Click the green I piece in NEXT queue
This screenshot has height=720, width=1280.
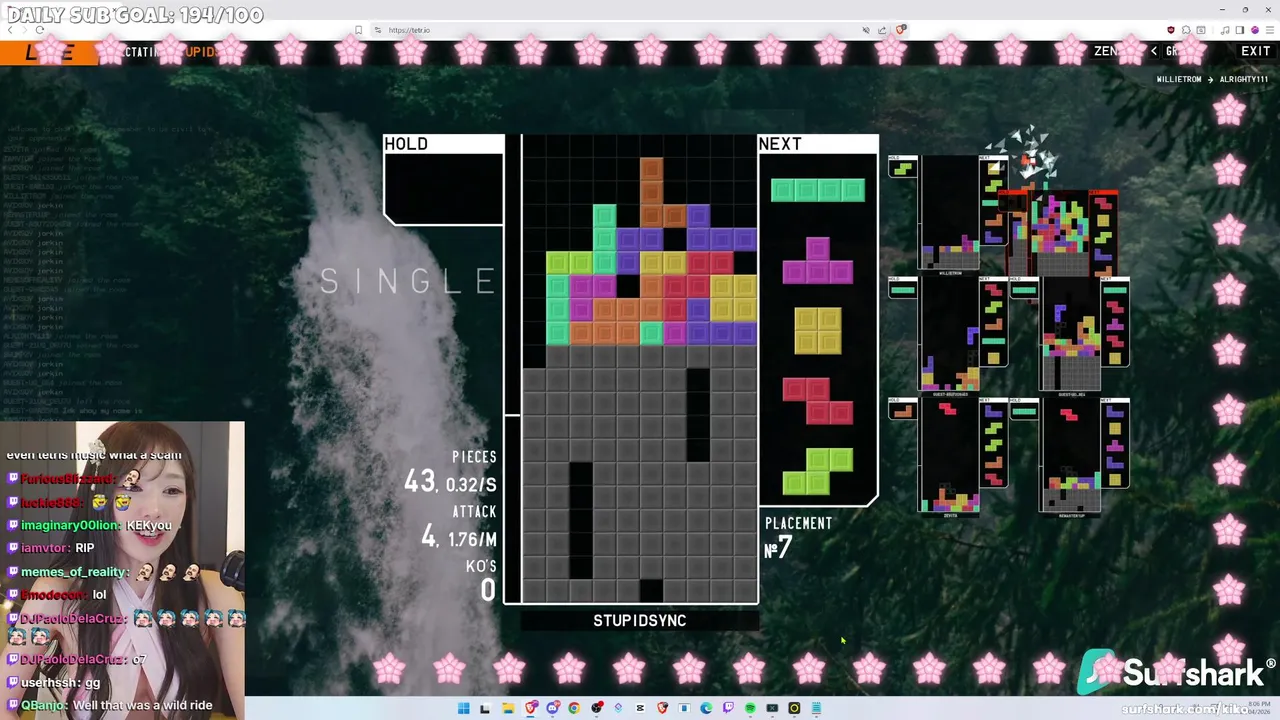pyautogui.click(x=818, y=190)
